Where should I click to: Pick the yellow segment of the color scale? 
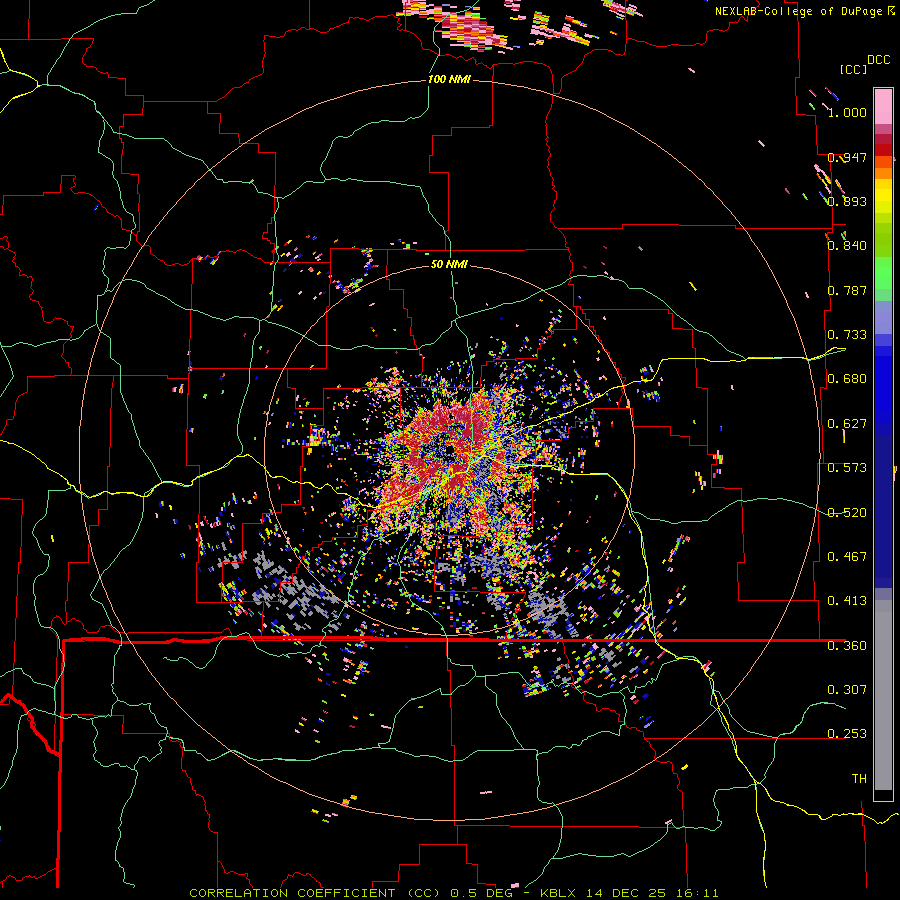pyautogui.click(x=883, y=196)
